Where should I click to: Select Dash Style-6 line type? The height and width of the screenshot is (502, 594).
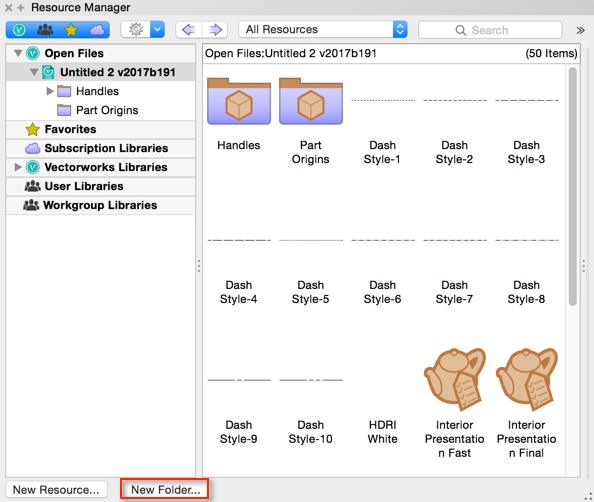383,240
